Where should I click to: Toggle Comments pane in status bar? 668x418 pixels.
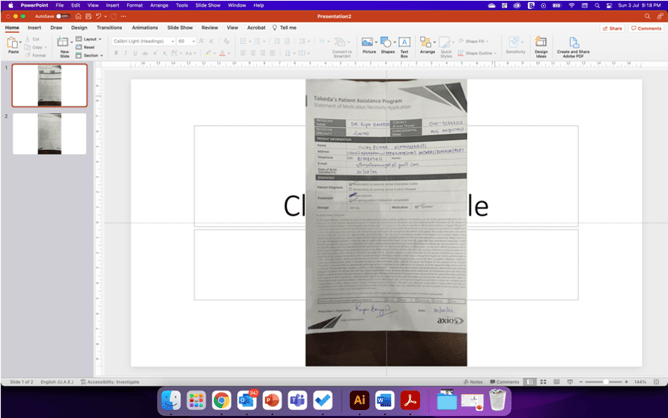505,382
